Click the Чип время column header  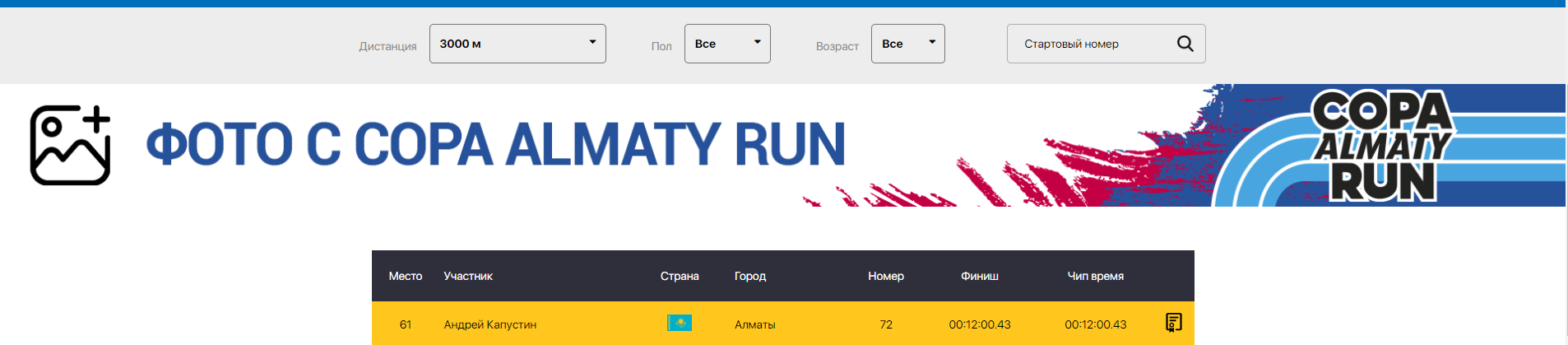1095,276
